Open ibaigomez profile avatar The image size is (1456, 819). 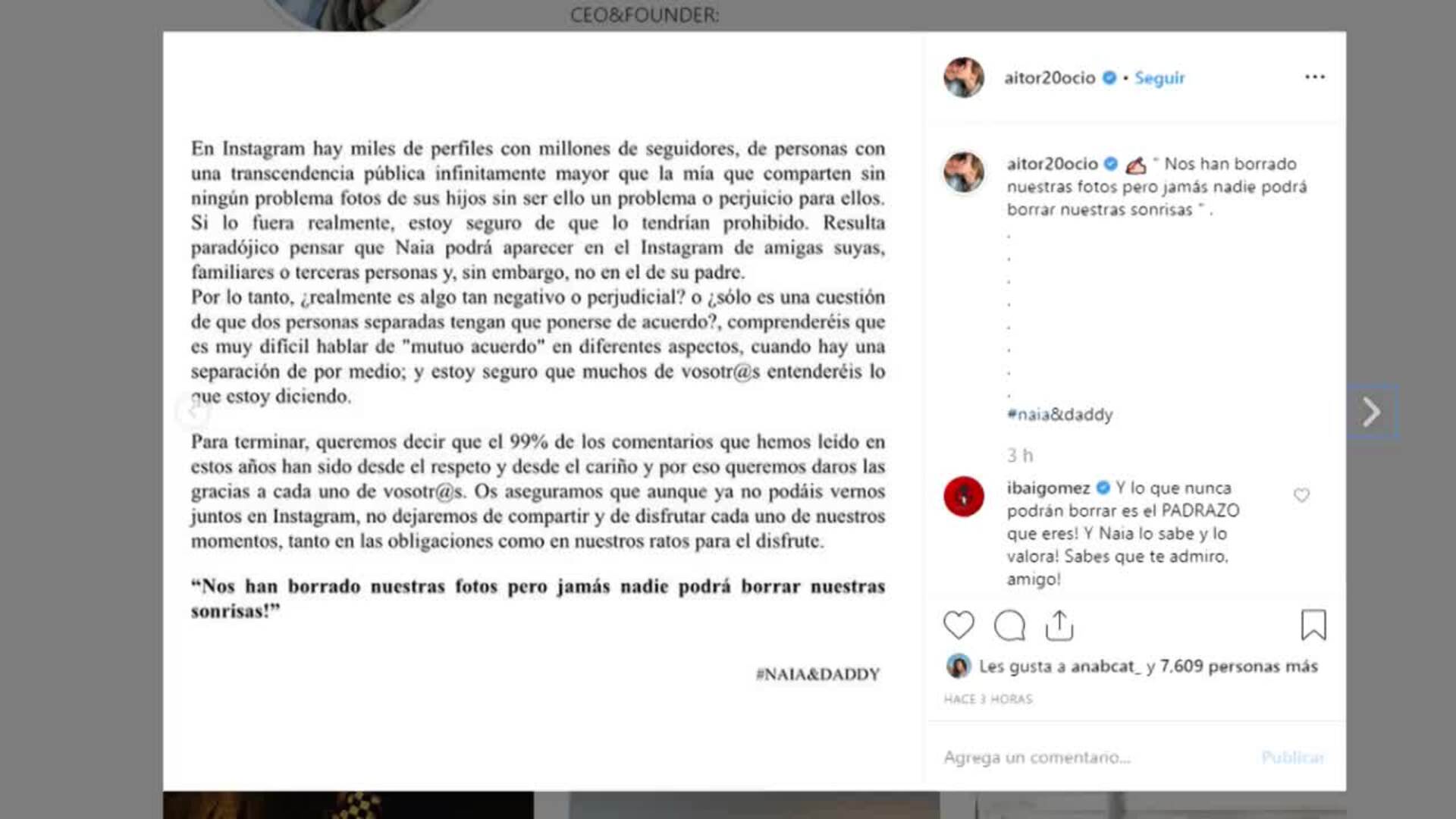964,497
